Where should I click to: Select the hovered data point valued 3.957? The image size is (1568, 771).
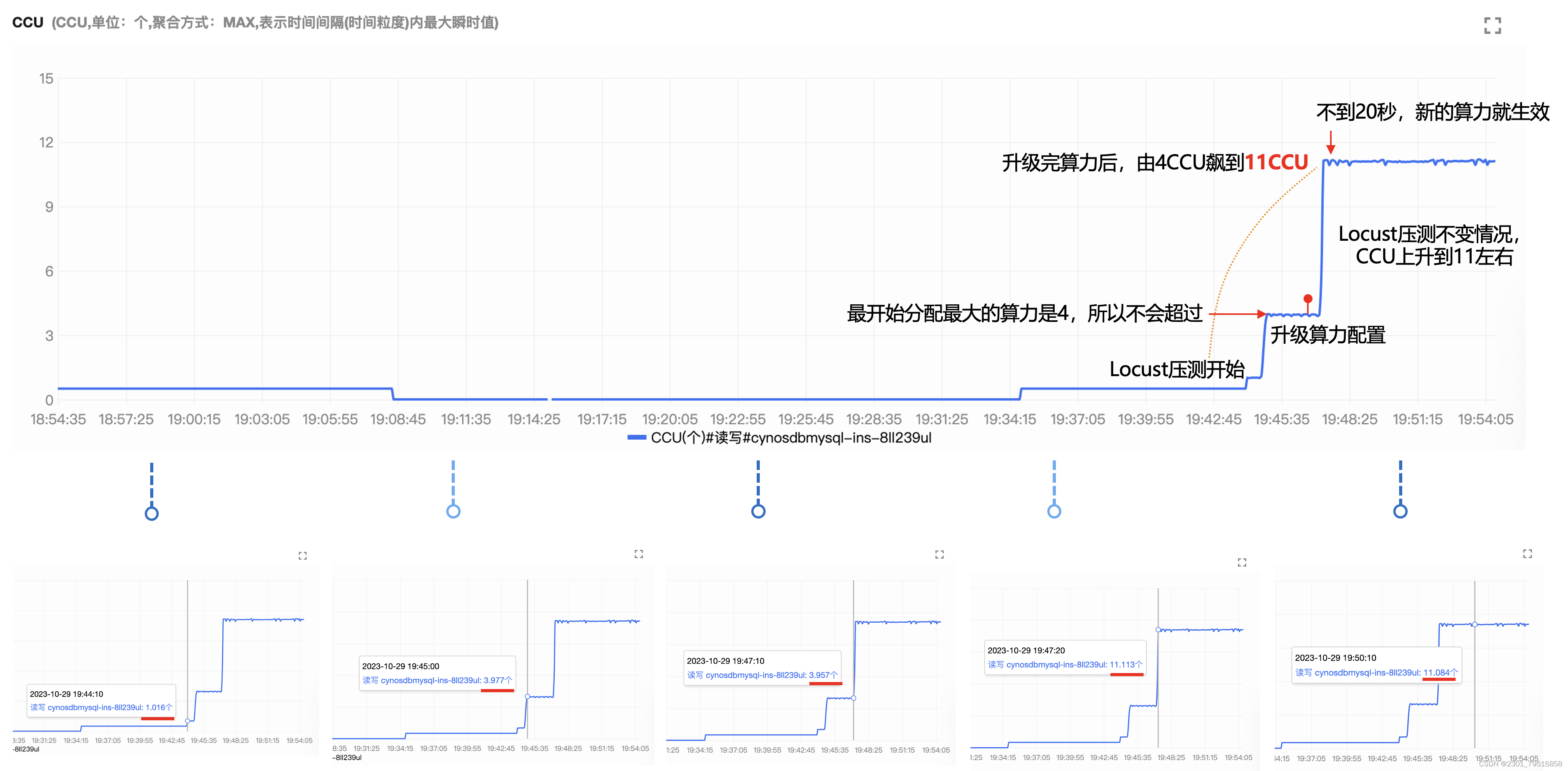(853, 698)
